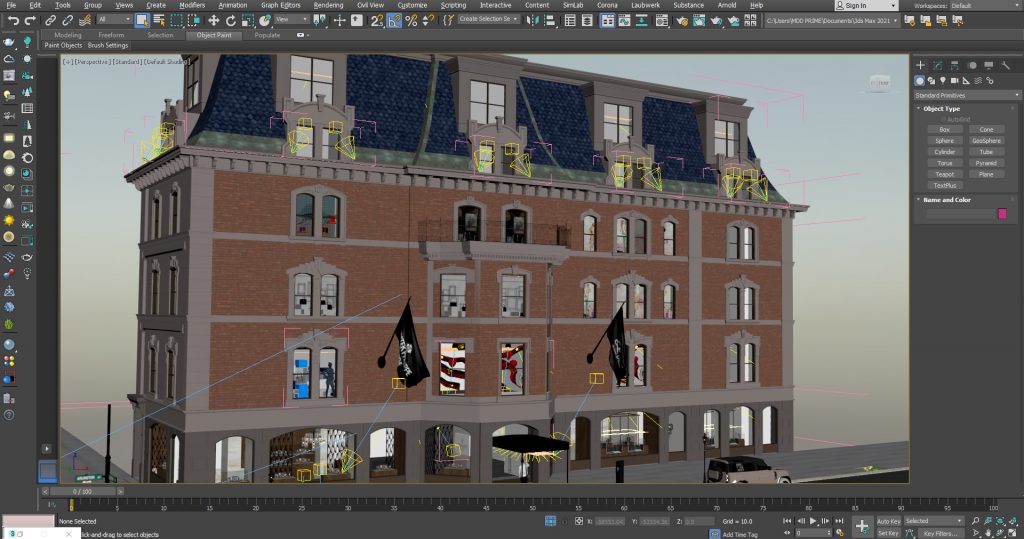Click the Teapot primitive button
Viewport: 1024px width, 539px height.
click(944, 174)
